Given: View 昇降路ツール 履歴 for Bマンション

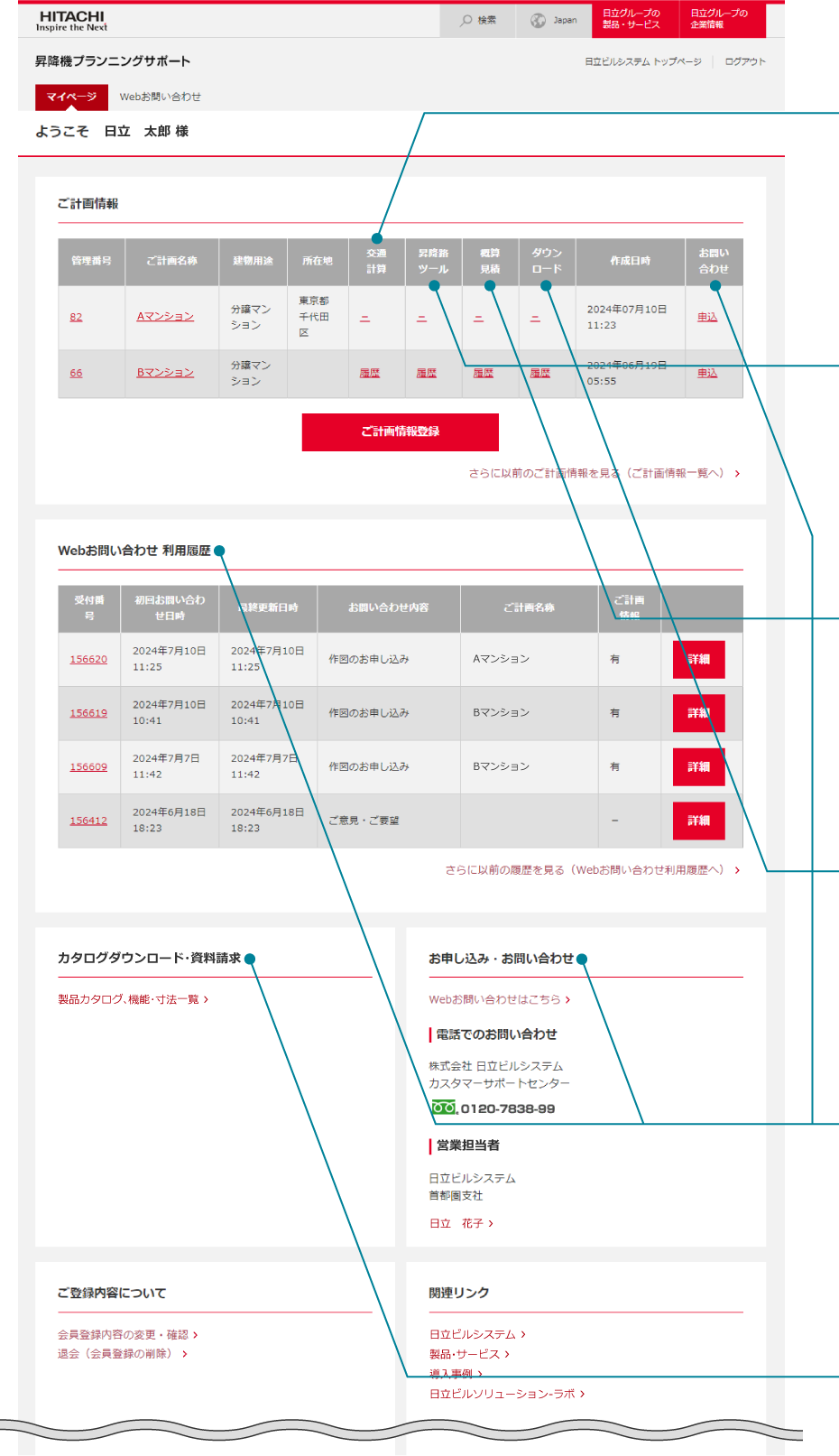Looking at the screenshot, I should [427, 373].
